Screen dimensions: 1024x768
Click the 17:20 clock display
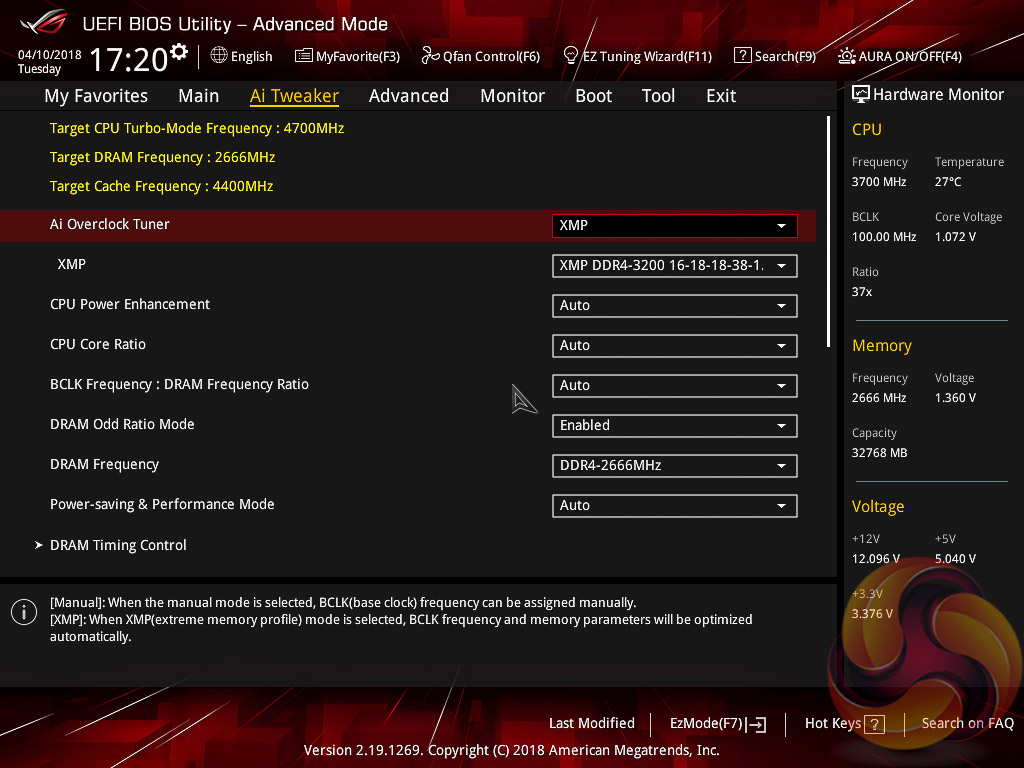129,59
